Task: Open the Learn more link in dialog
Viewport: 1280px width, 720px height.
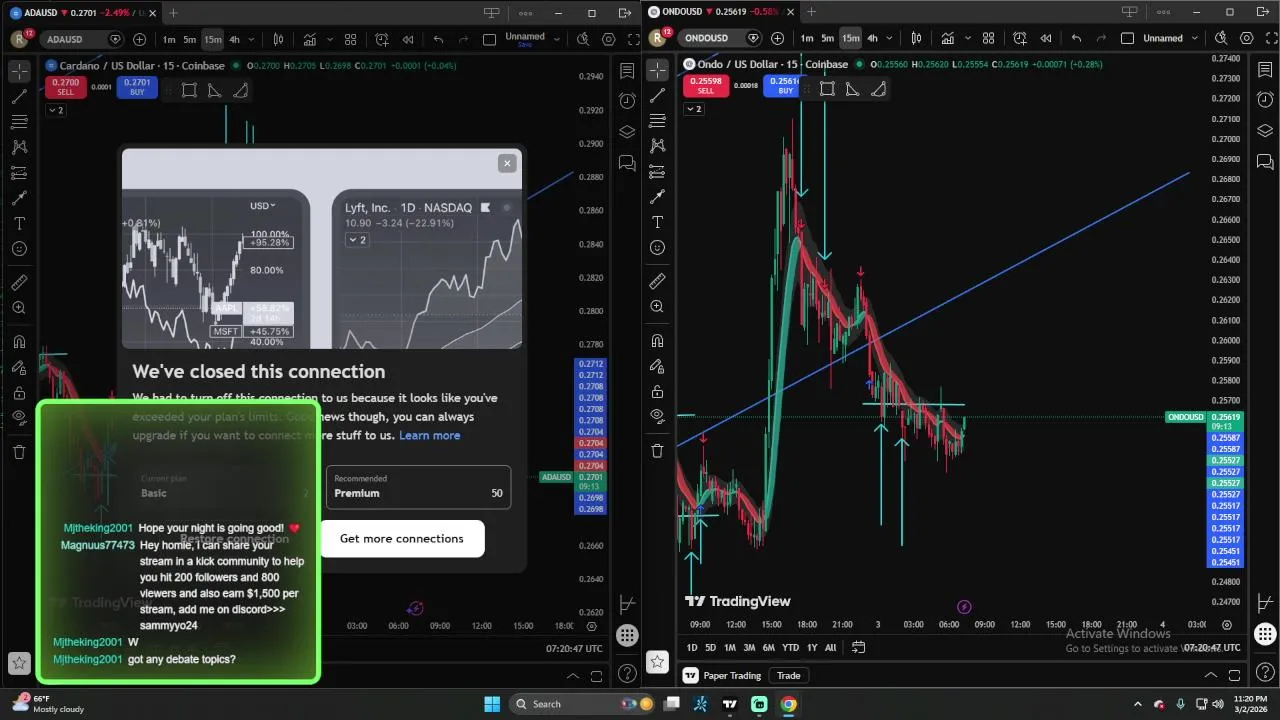Action: pyautogui.click(x=430, y=435)
